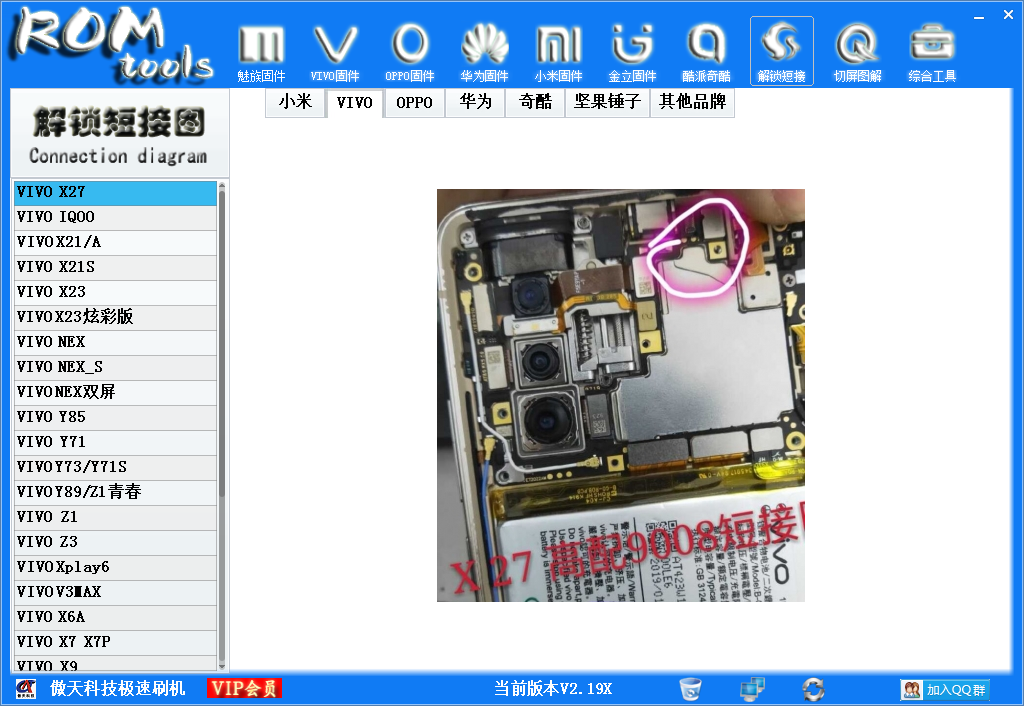
Task: Click the computers network icon in status bar
Action: (x=752, y=688)
